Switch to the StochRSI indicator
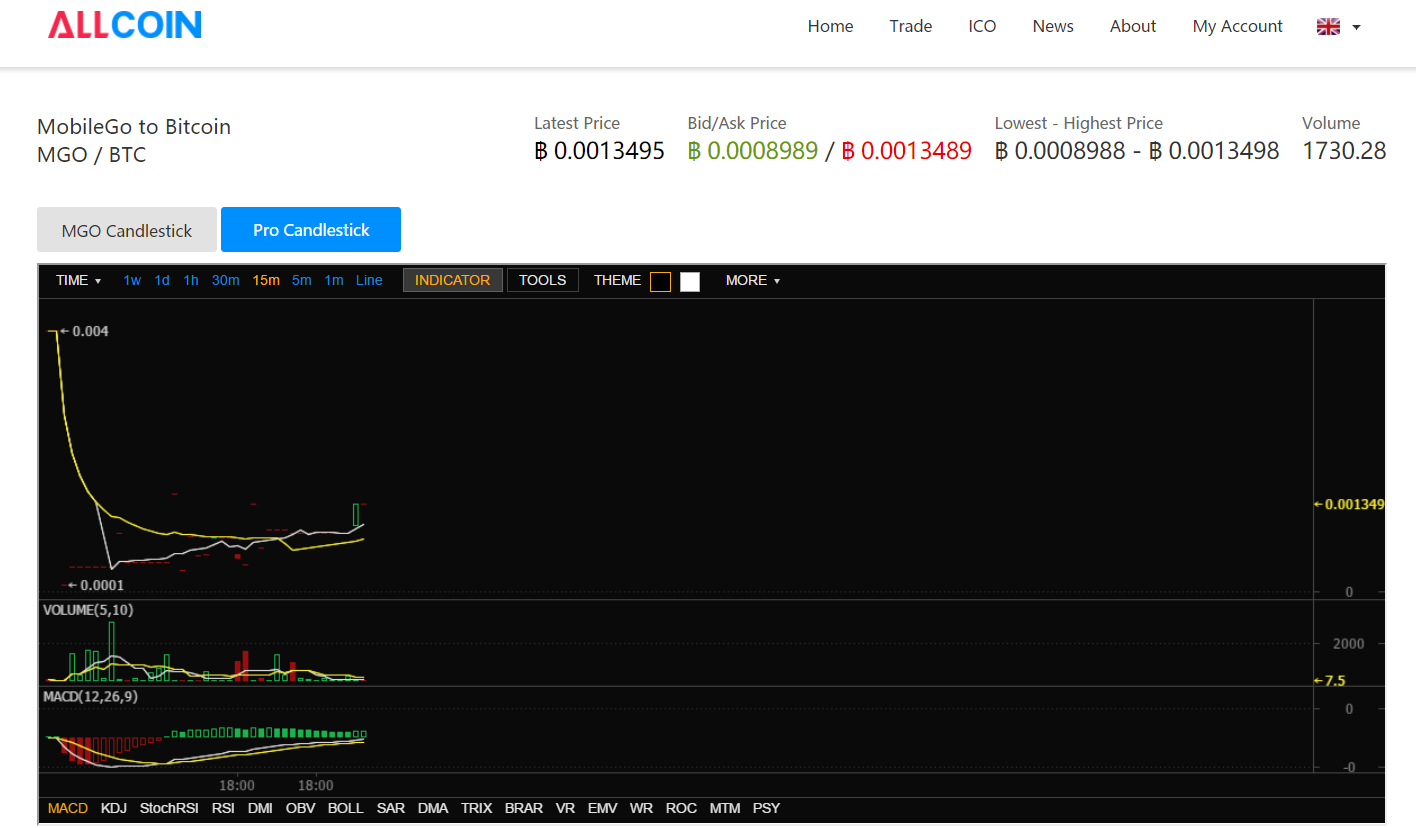Screen dimensions: 1416x828 (169, 808)
